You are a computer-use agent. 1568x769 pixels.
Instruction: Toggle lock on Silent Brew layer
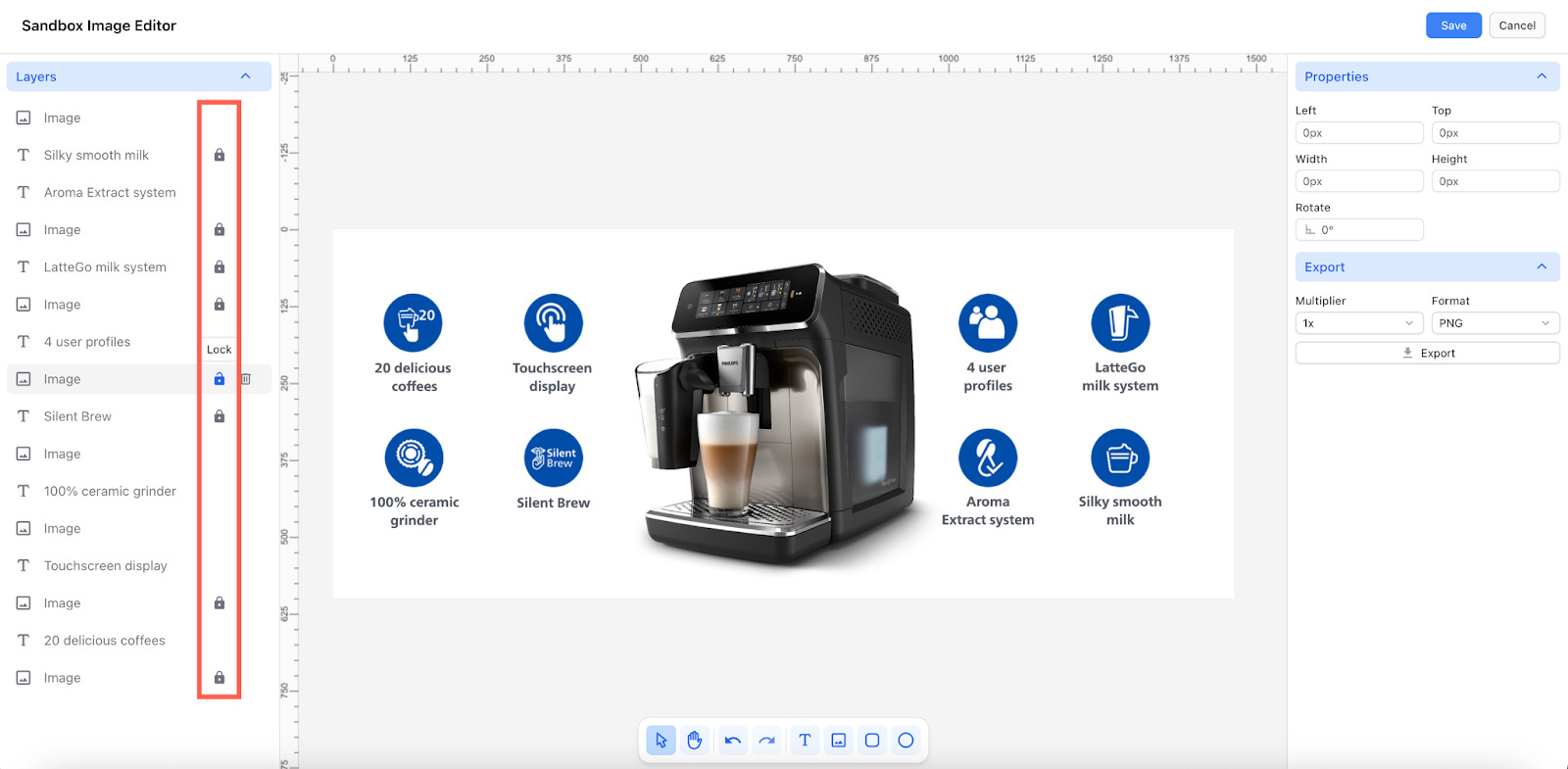[x=220, y=416]
